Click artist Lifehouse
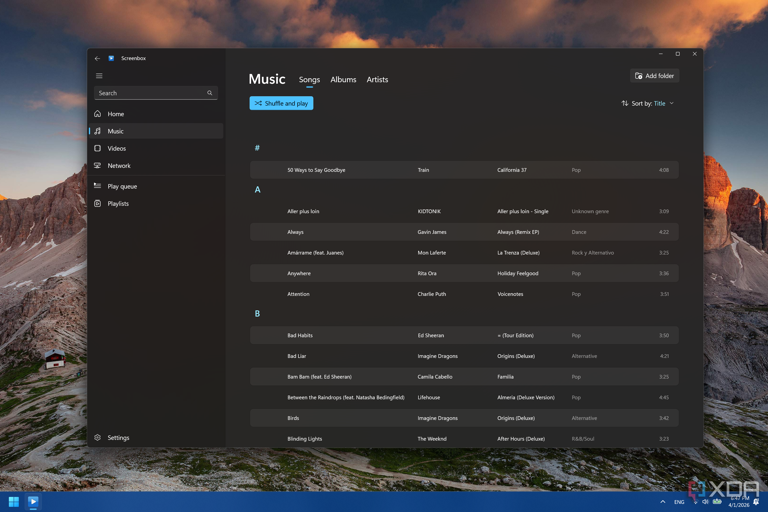The height and width of the screenshot is (512, 768). pyautogui.click(x=429, y=397)
